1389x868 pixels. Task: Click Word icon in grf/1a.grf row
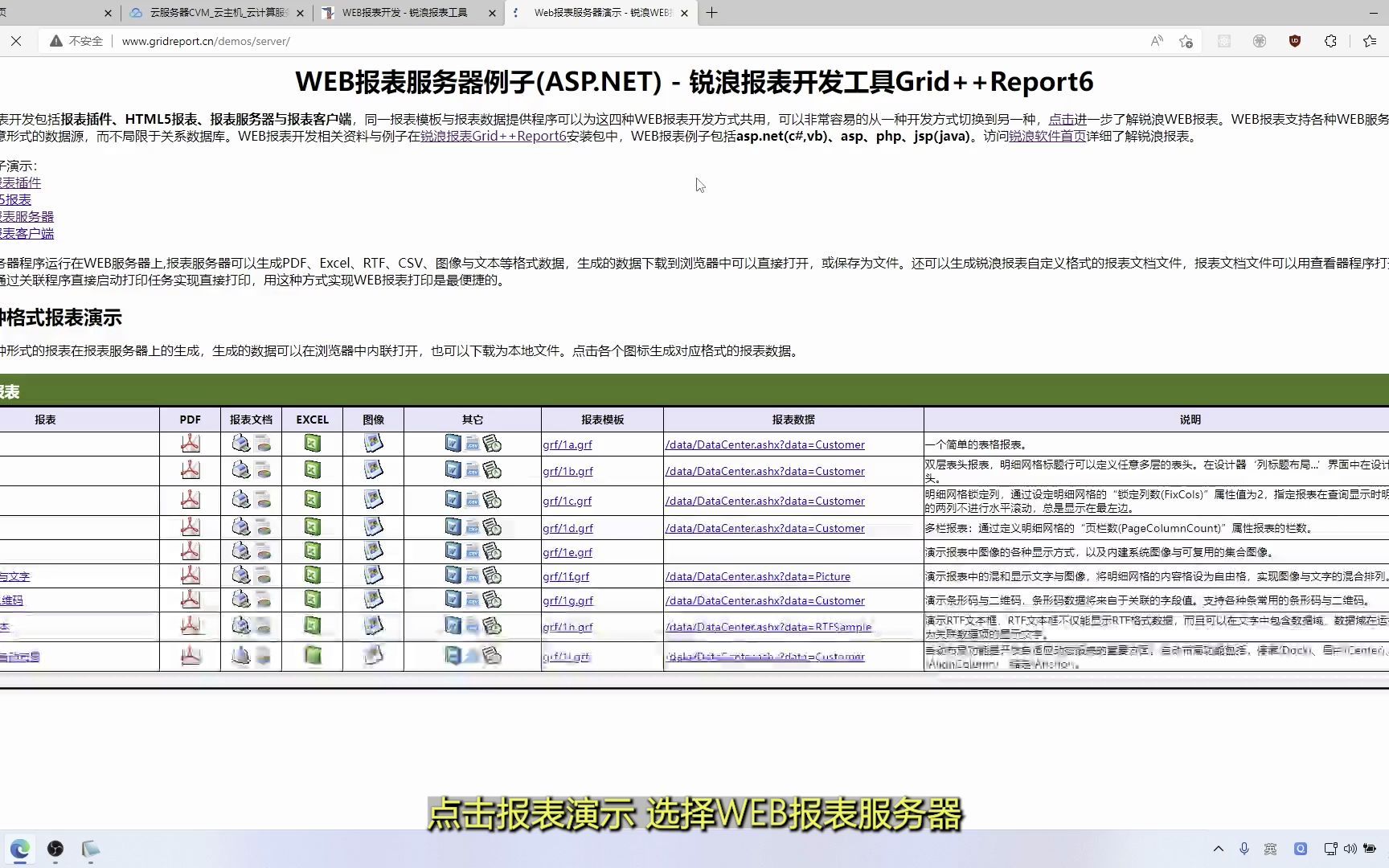[453, 444]
